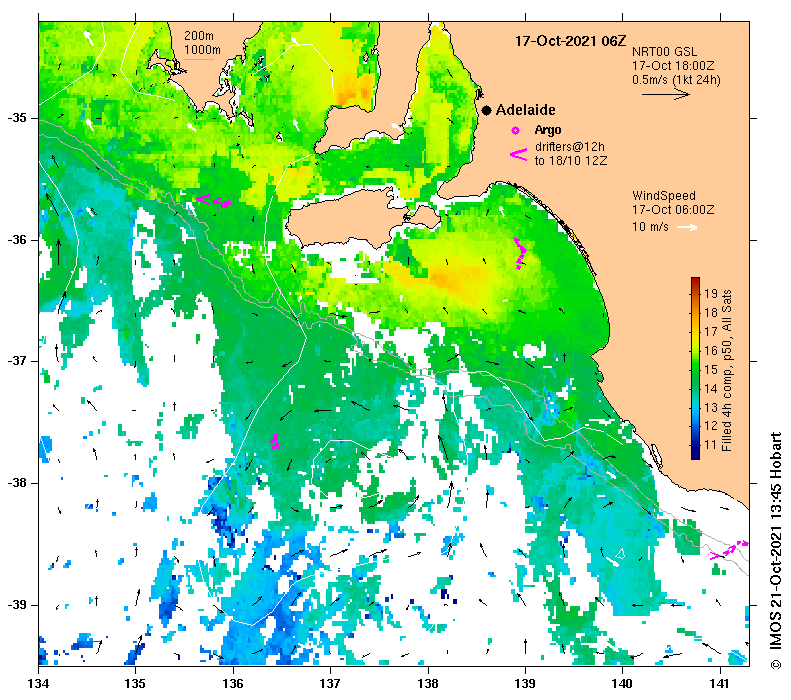This screenshot has height=700, width=791.
Task: Click the IMOS copyright timestamp text
Action: (x=776, y=551)
